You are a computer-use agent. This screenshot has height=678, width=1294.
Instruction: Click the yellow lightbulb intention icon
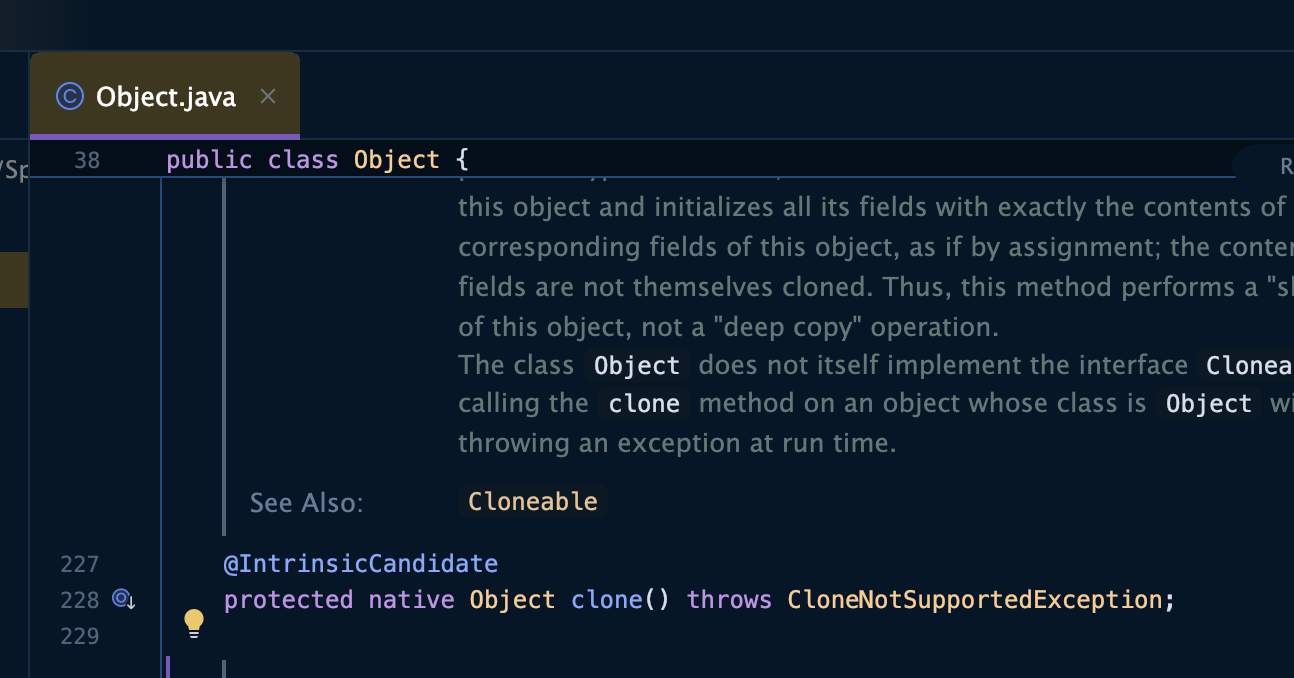194,623
